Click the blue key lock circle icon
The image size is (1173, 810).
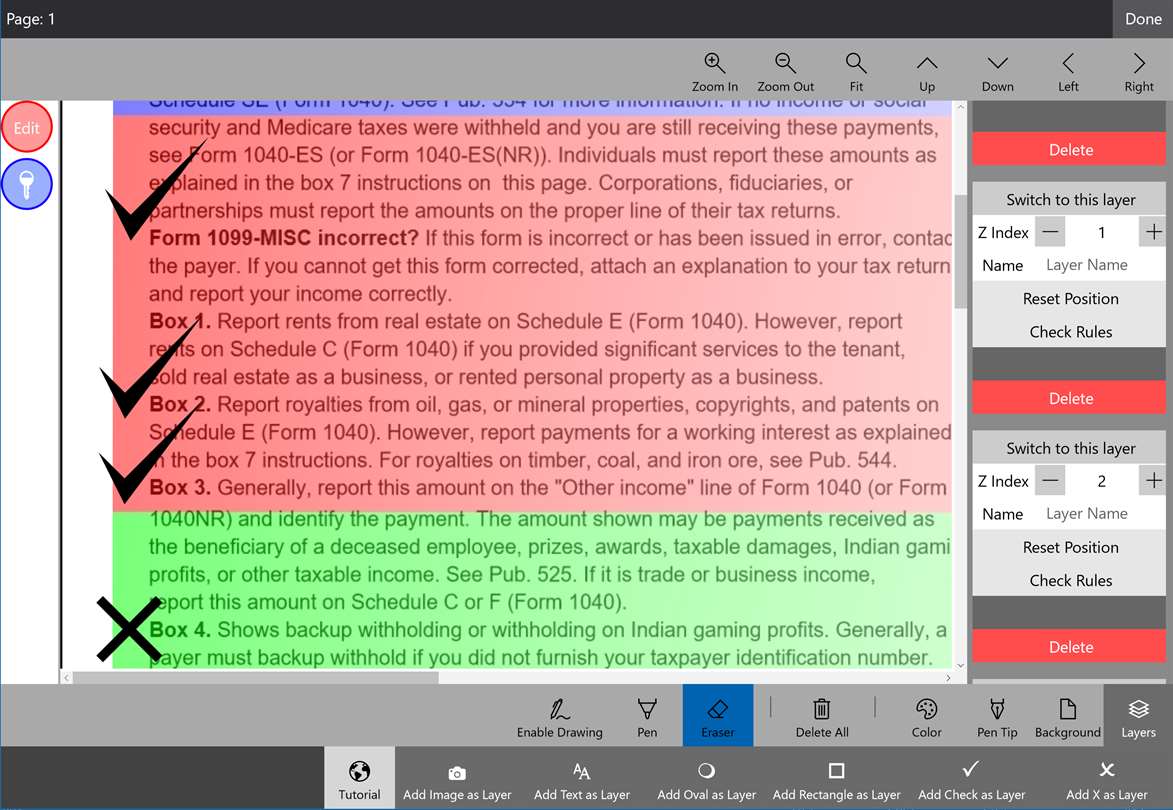point(26,184)
